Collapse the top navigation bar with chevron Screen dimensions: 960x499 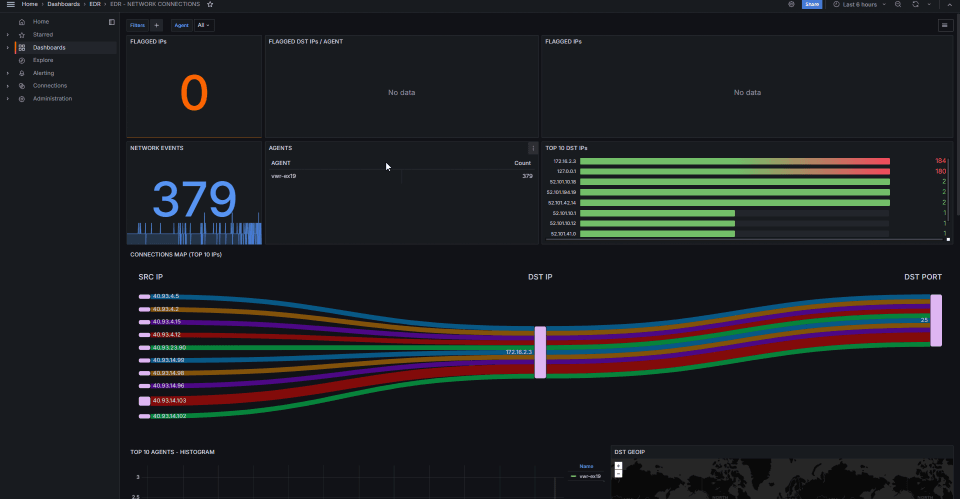[948, 5]
